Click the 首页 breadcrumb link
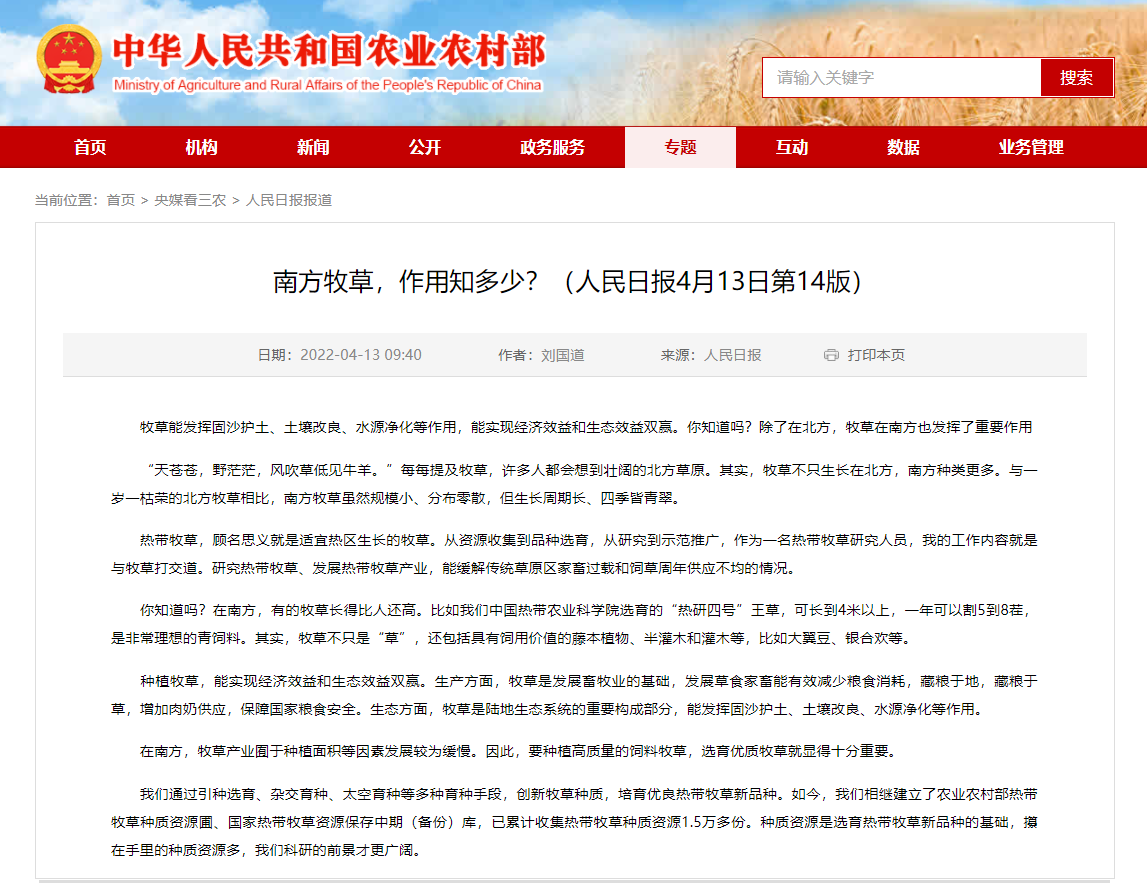The image size is (1147, 883). coord(121,200)
